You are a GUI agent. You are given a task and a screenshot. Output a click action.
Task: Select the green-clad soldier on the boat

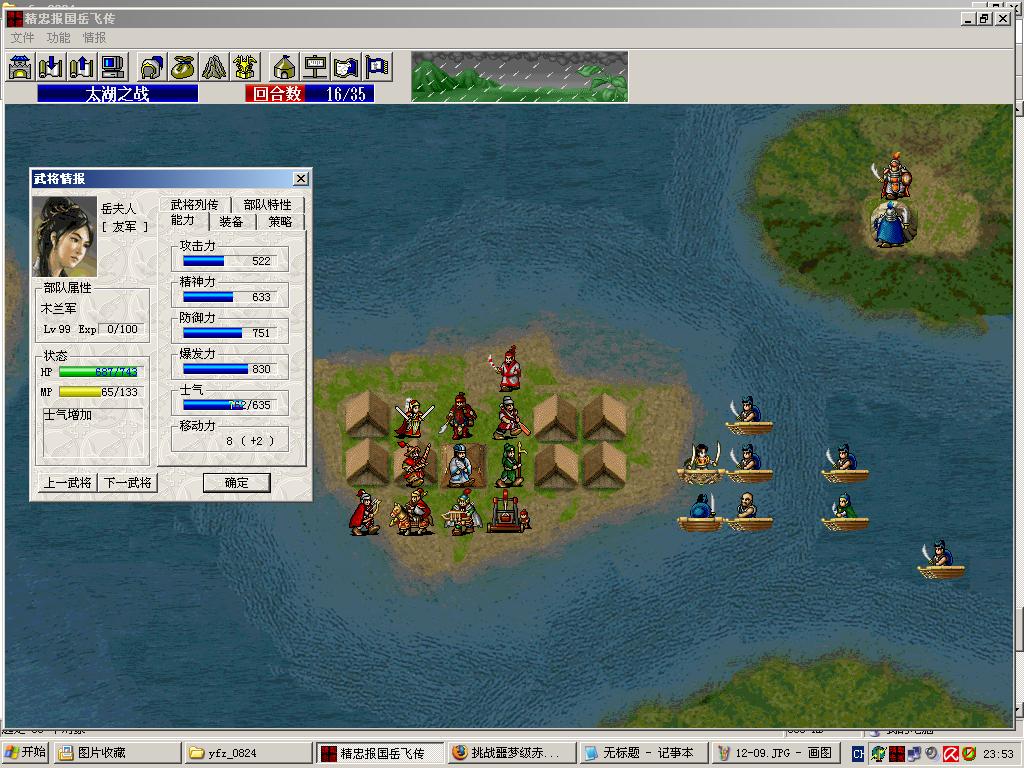point(845,511)
